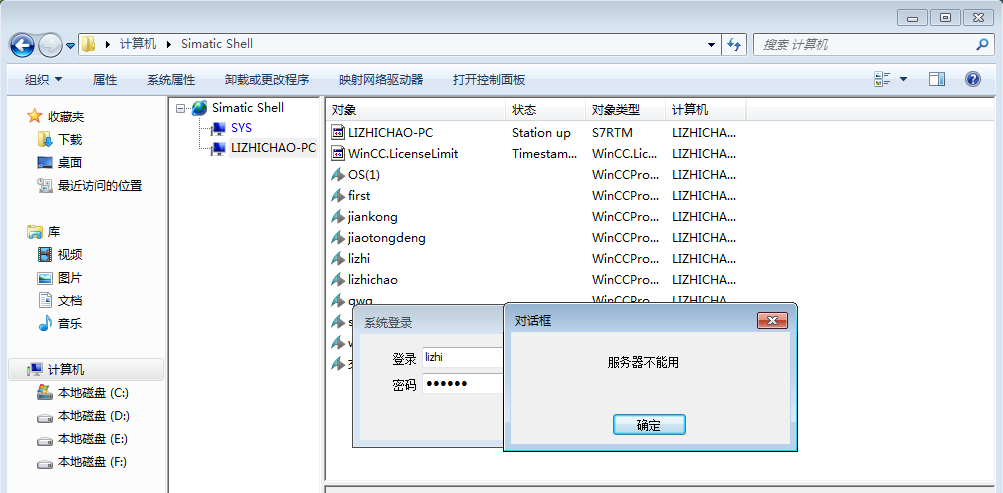Select the jiankong project entry

coord(372,217)
